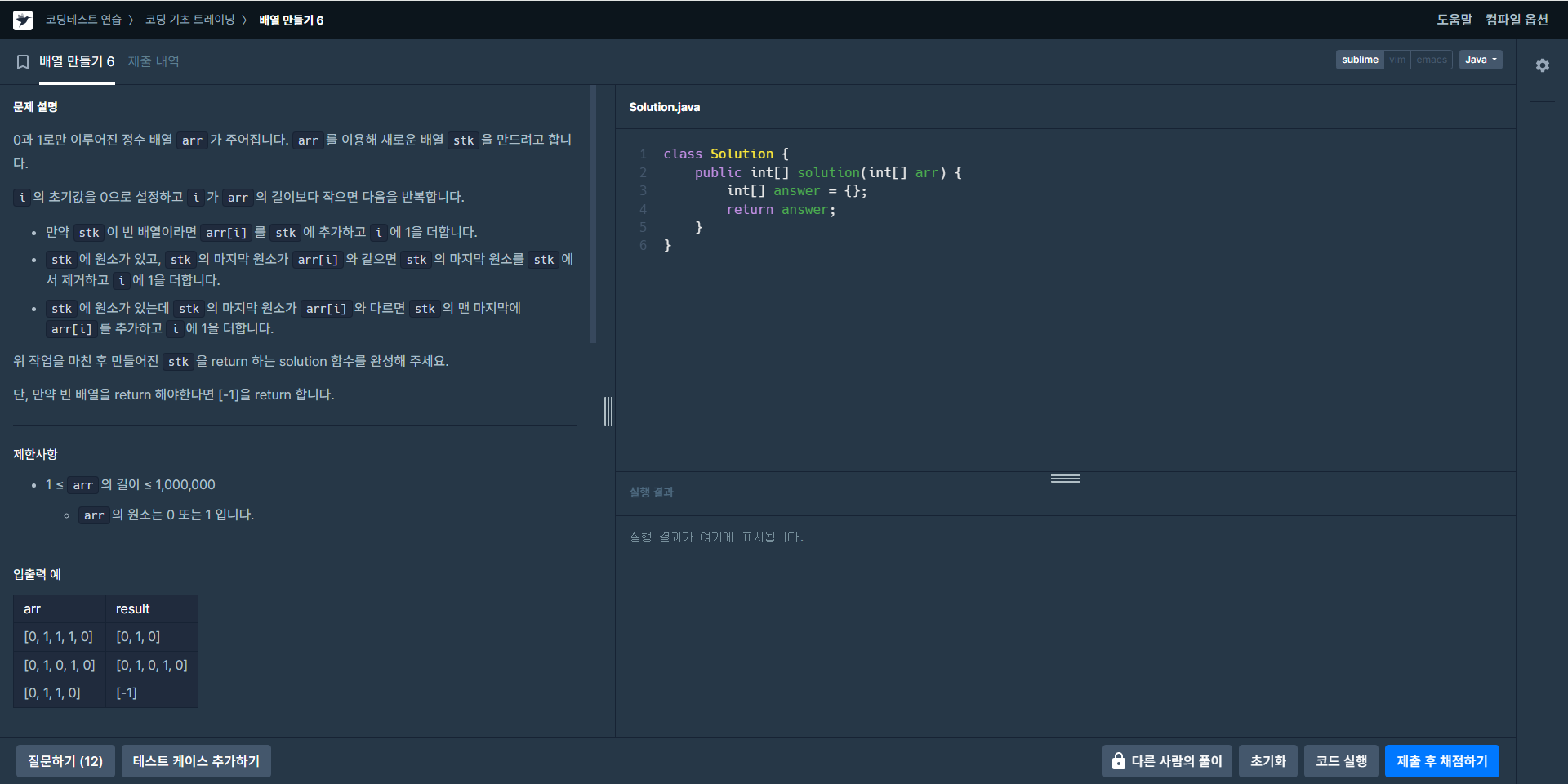Click the int[] answer = {}; code line
Image resolution: width=1568 pixels, height=784 pixels.
(x=797, y=191)
